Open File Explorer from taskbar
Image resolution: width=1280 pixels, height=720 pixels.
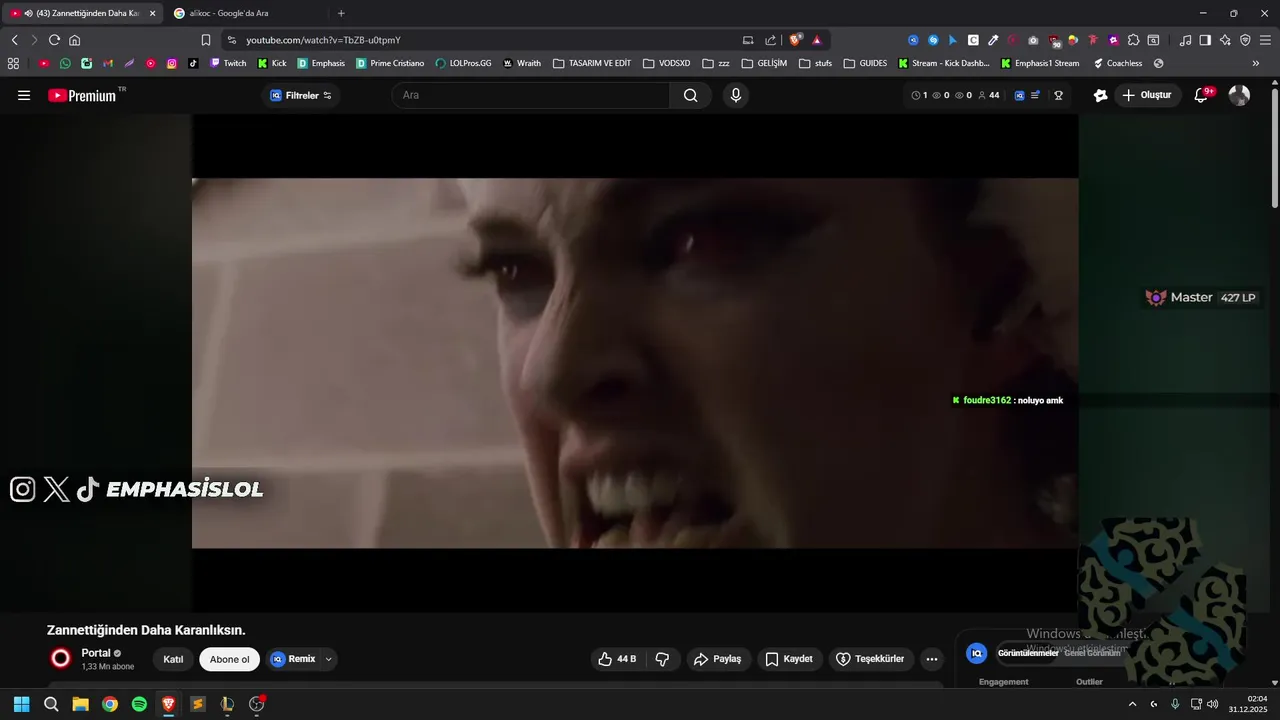pos(80,704)
